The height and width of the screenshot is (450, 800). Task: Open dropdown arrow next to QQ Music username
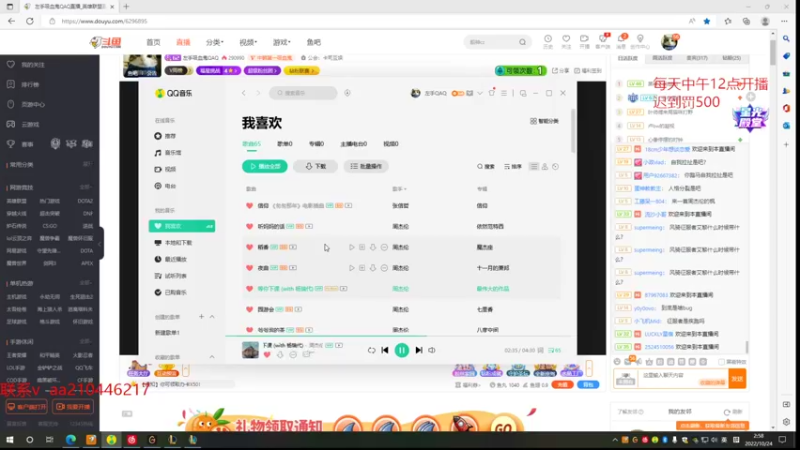480,93
